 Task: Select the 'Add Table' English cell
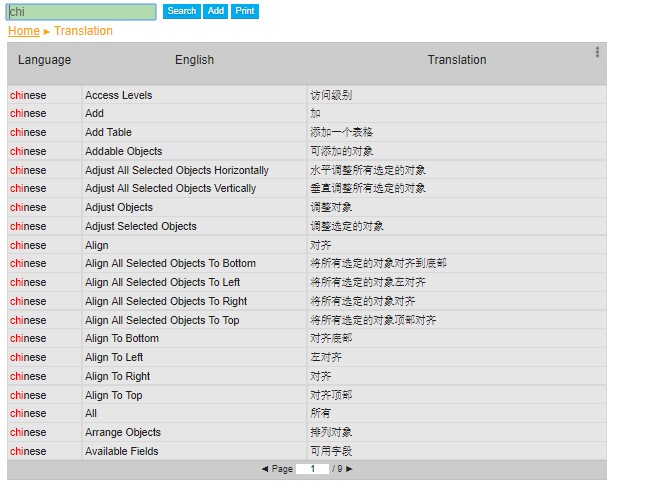click(108, 133)
